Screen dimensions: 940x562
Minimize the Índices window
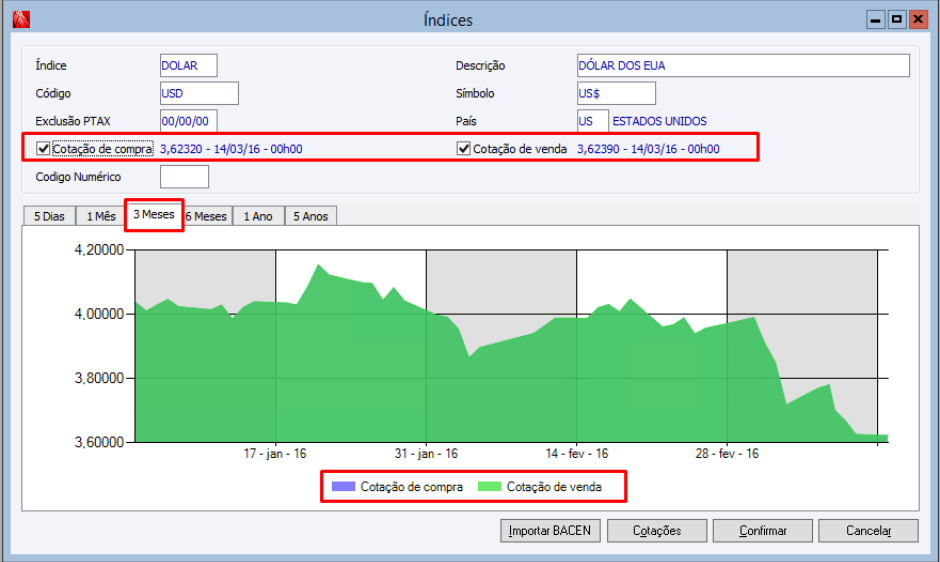pos(876,20)
